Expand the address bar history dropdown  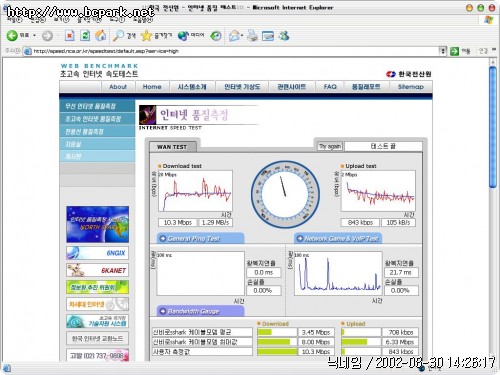[x=442, y=51]
